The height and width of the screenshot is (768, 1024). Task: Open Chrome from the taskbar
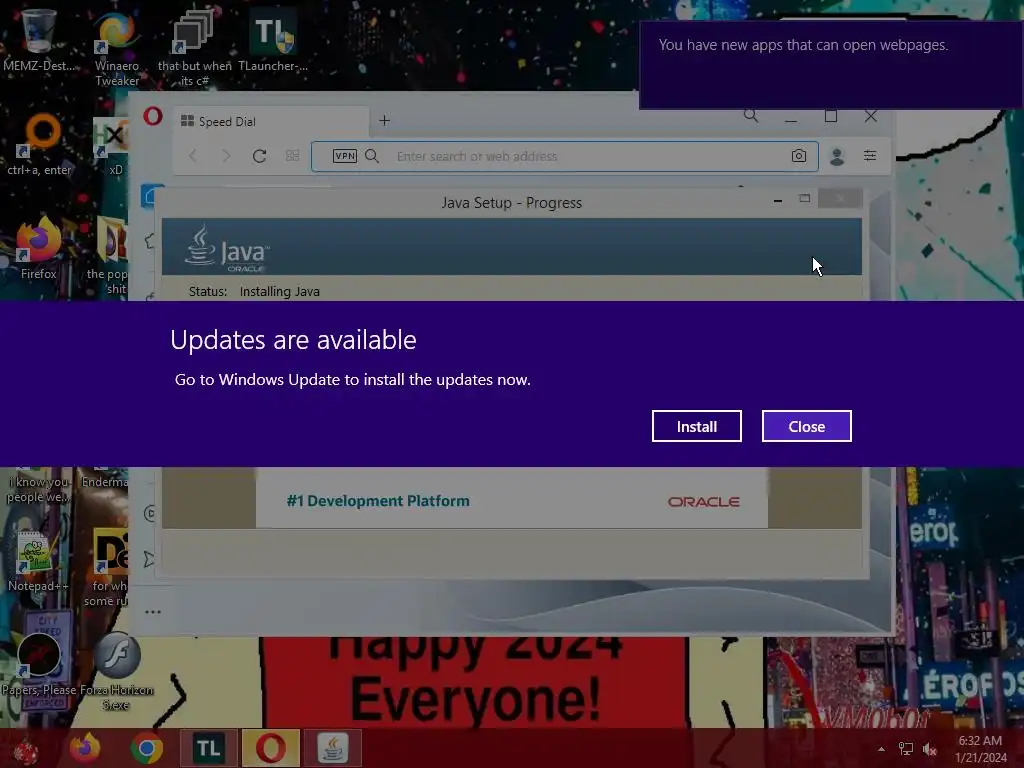pyautogui.click(x=147, y=748)
